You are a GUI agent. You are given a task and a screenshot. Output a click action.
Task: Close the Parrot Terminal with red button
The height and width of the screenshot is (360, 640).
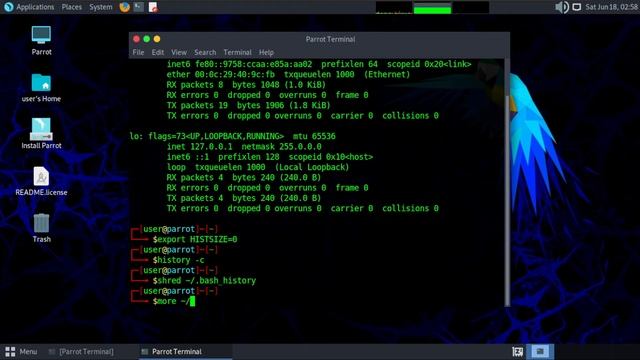pyautogui.click(x=136, y=39)
